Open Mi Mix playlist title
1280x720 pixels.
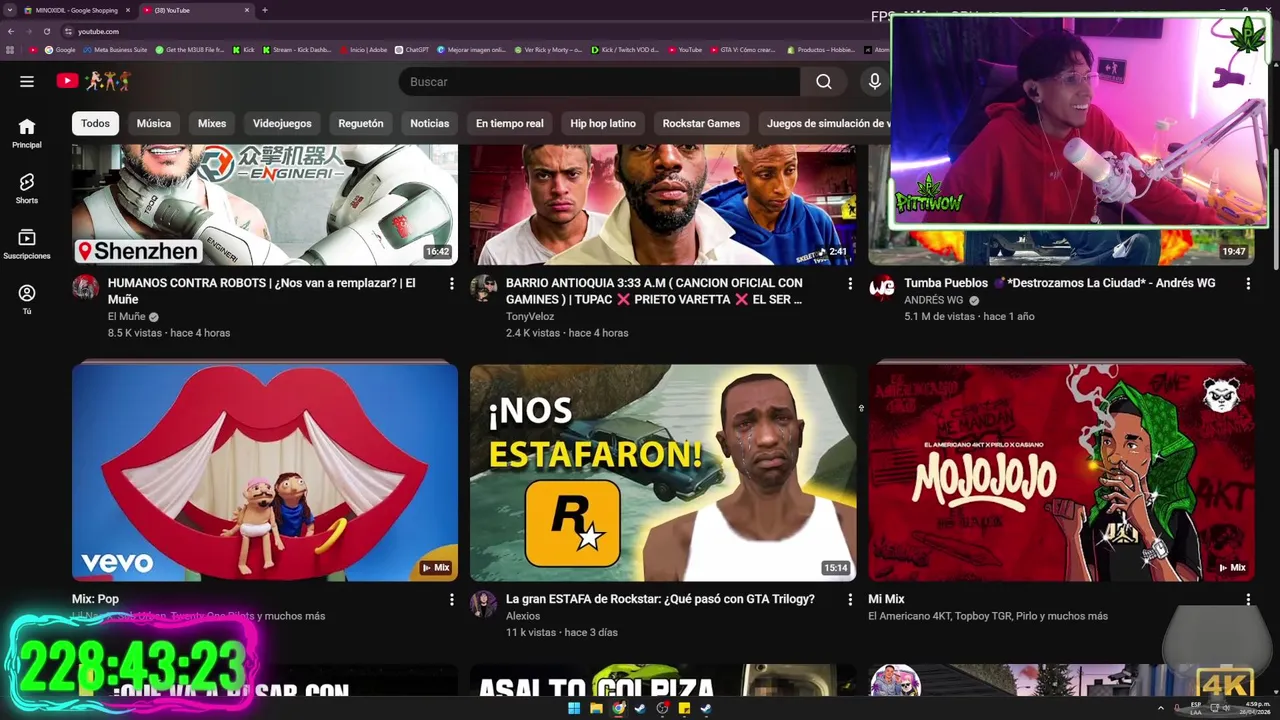click(x=886, y=599)
